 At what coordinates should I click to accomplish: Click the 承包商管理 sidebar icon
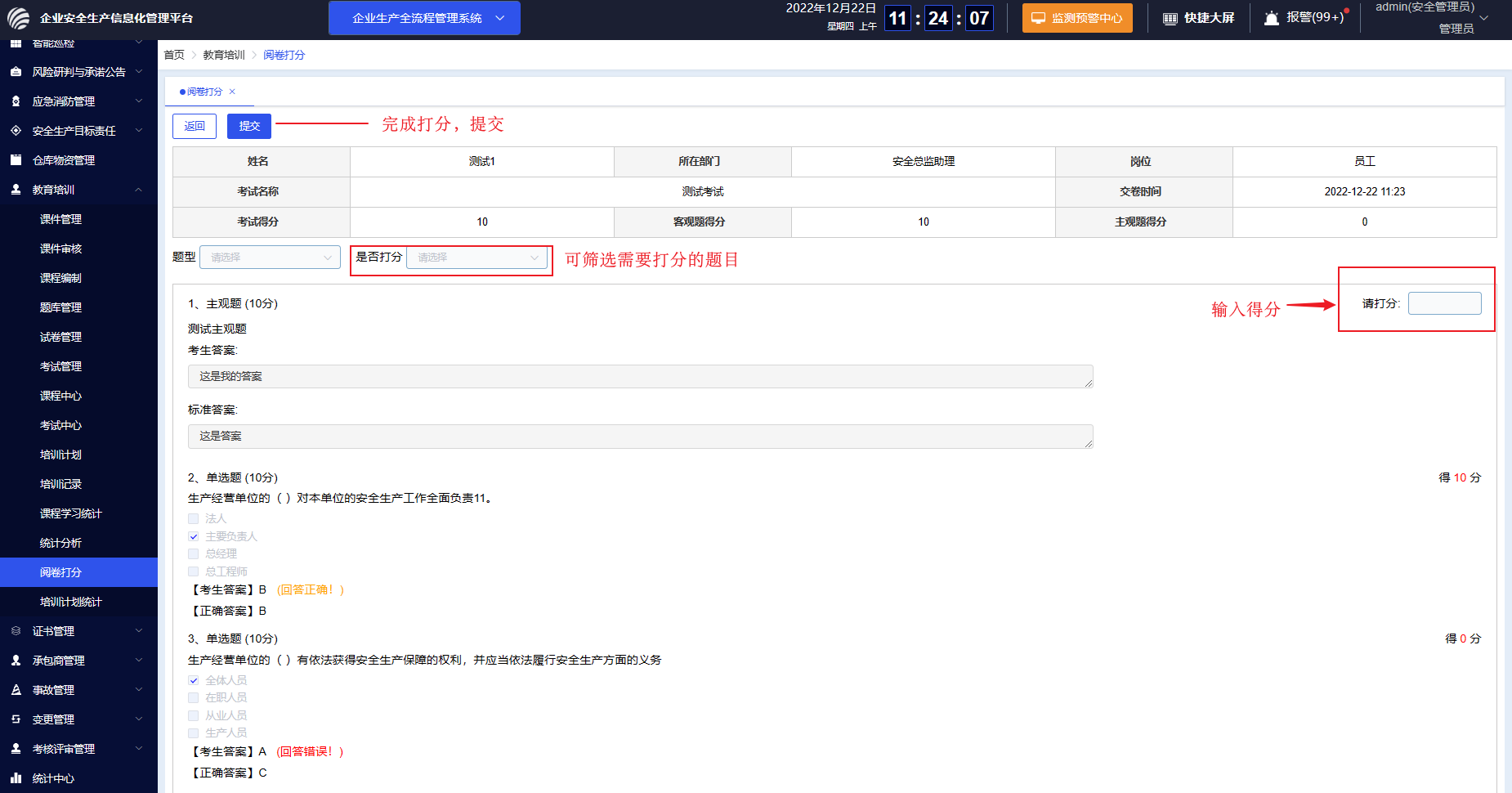pyautogui.click(x=16, y=661)
